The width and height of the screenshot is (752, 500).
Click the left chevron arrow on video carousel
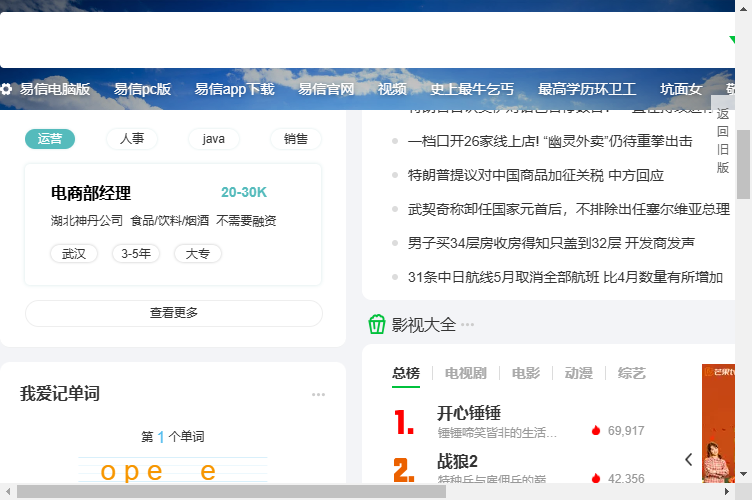point(689,460)
